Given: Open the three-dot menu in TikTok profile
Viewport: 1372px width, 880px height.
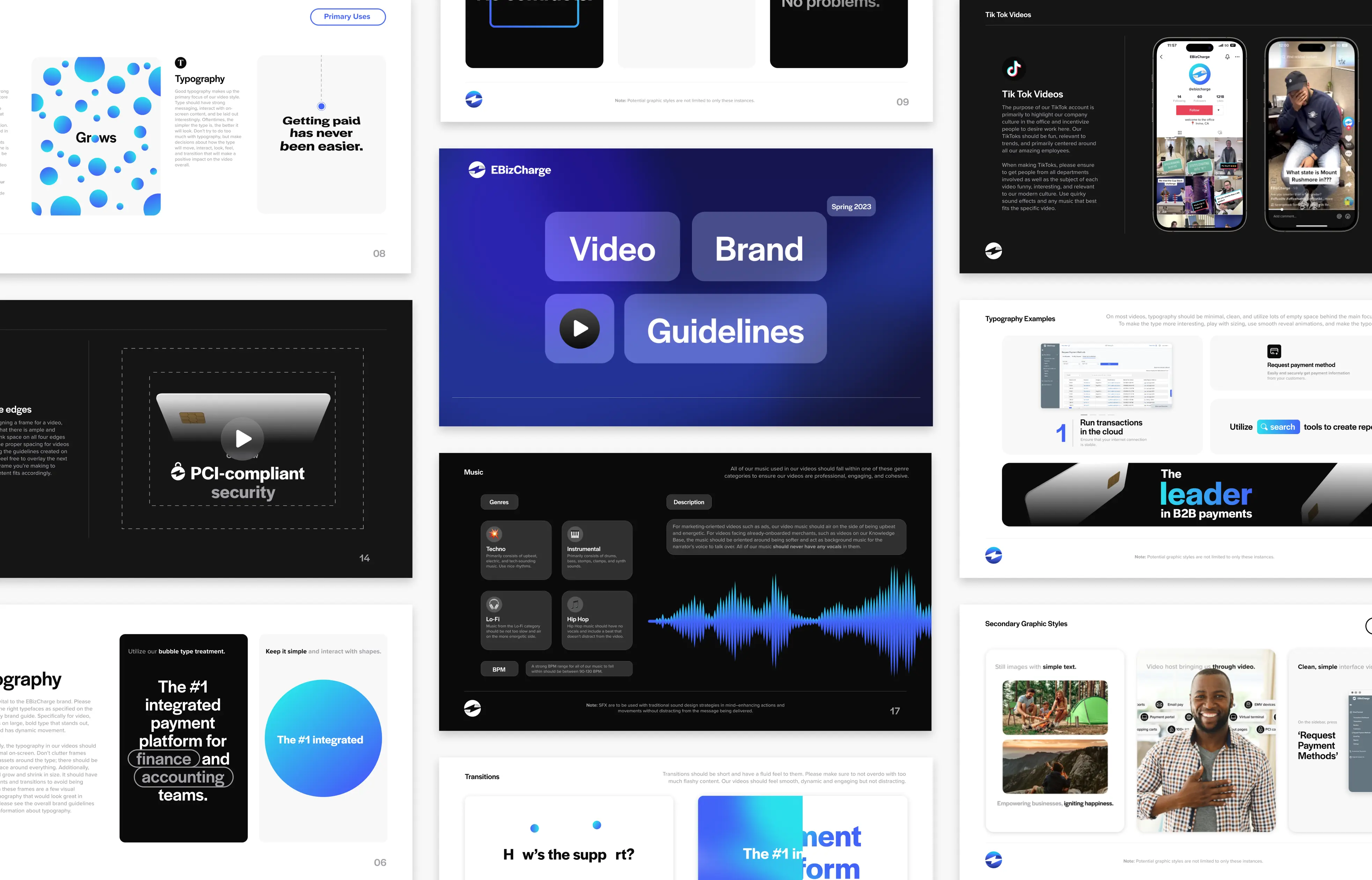Looking at the screenshot, I should (x=1237, y=57).
